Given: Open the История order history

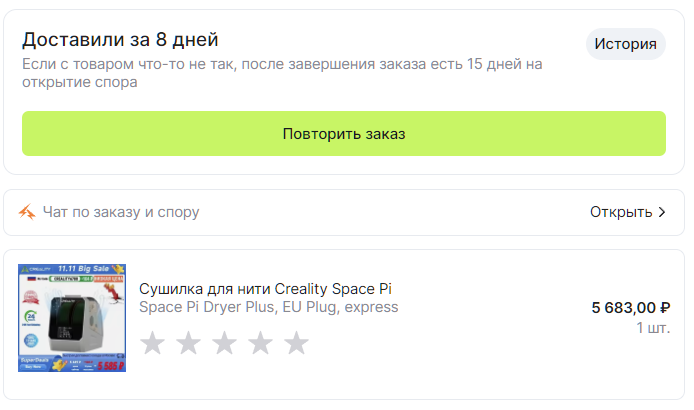Looking at the screenshot, I should [625, 44].
